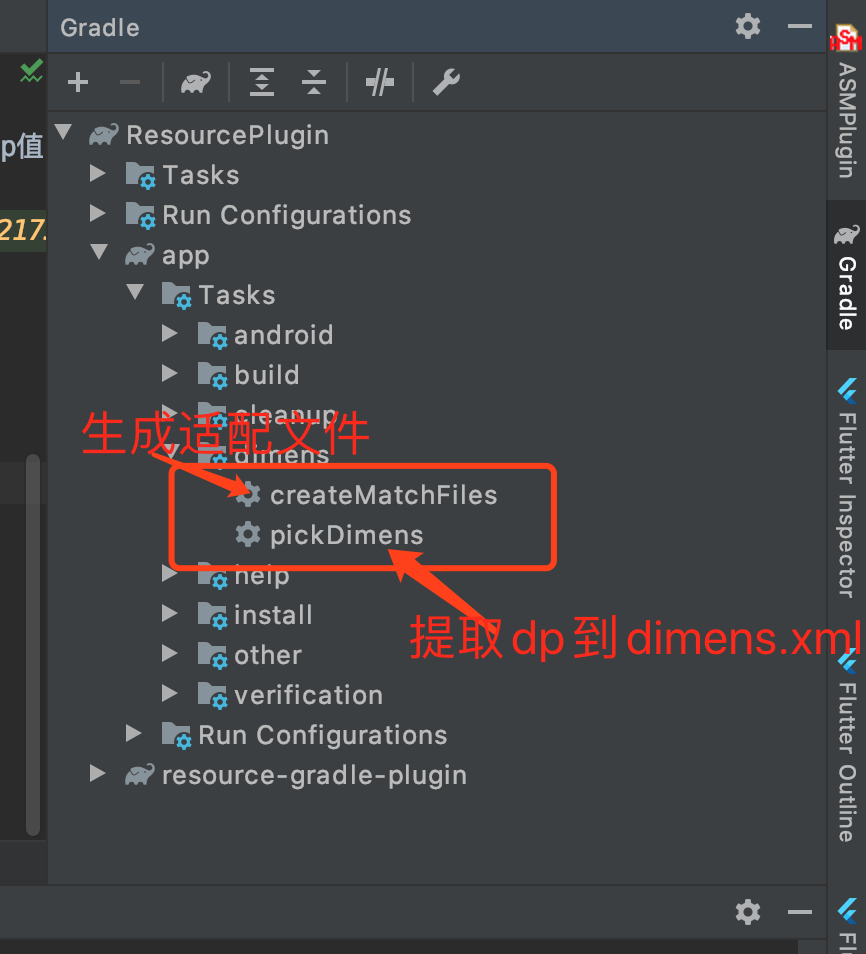Viewport: 866px width, 954px height.
Task: Click the createMatchFiles gear icon
Action: click(x=248, y=494)
